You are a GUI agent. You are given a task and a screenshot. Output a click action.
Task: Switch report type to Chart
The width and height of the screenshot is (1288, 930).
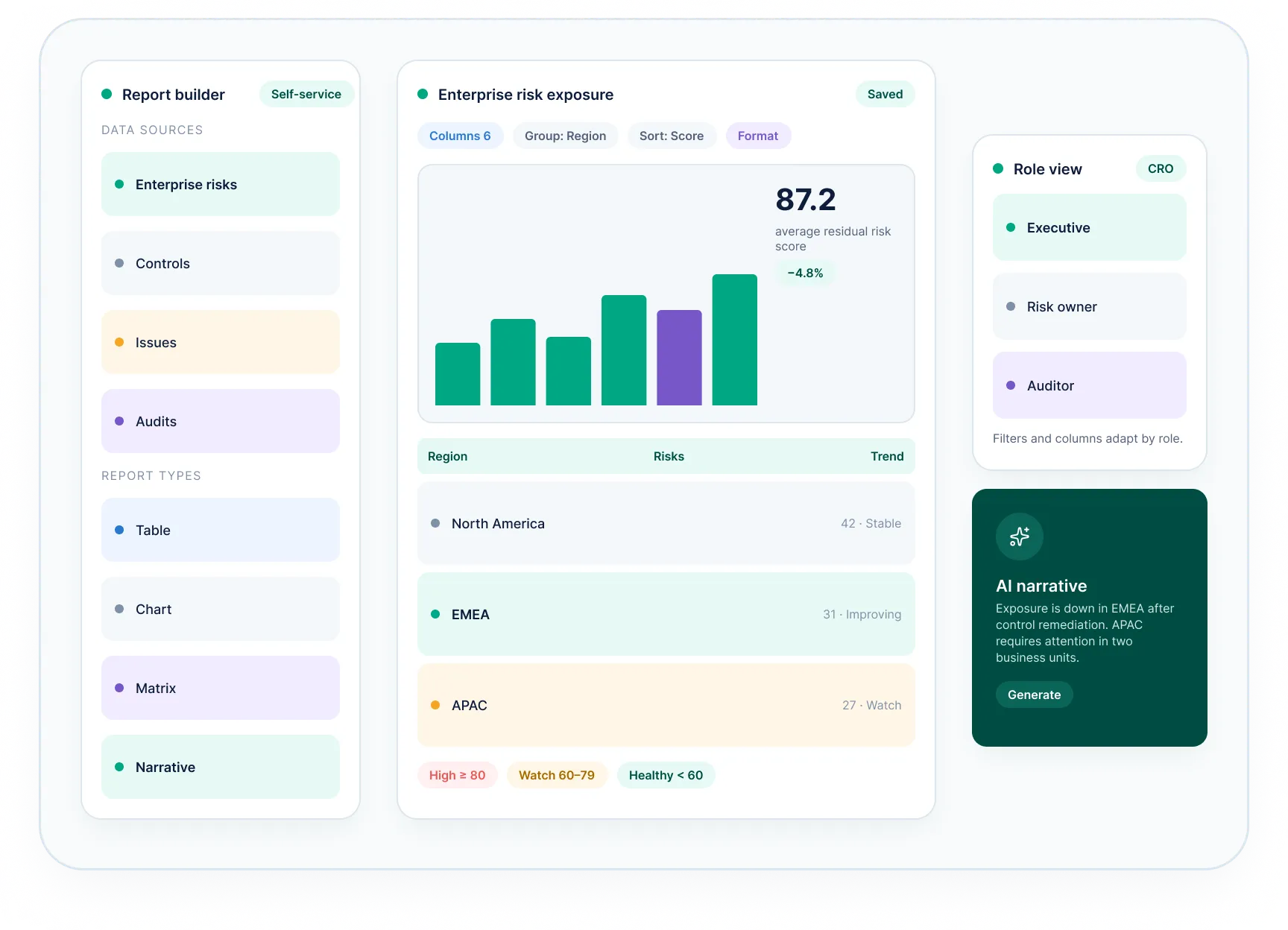[221, 609]
